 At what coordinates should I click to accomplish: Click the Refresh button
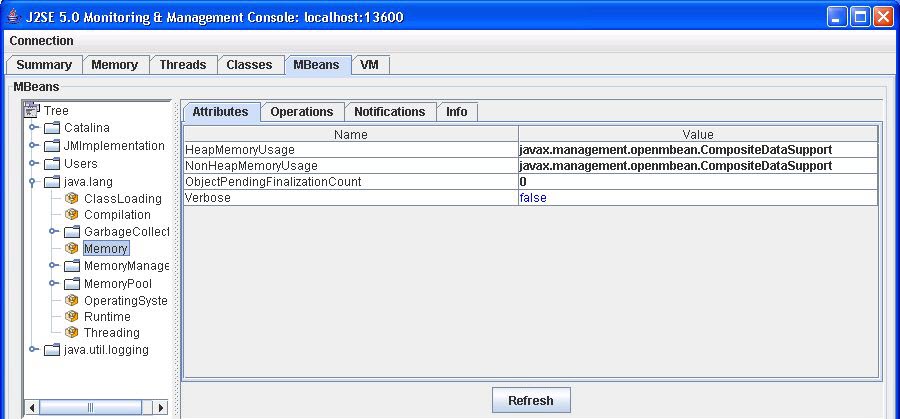point(531,400)
